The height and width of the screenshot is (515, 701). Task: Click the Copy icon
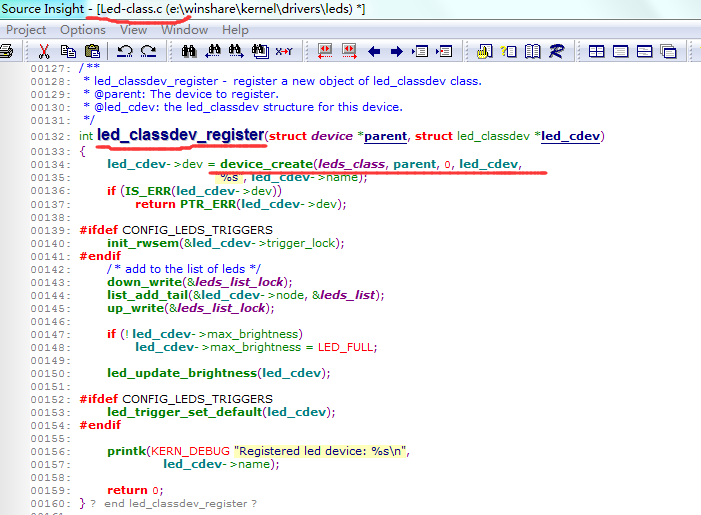click(68, 51)
